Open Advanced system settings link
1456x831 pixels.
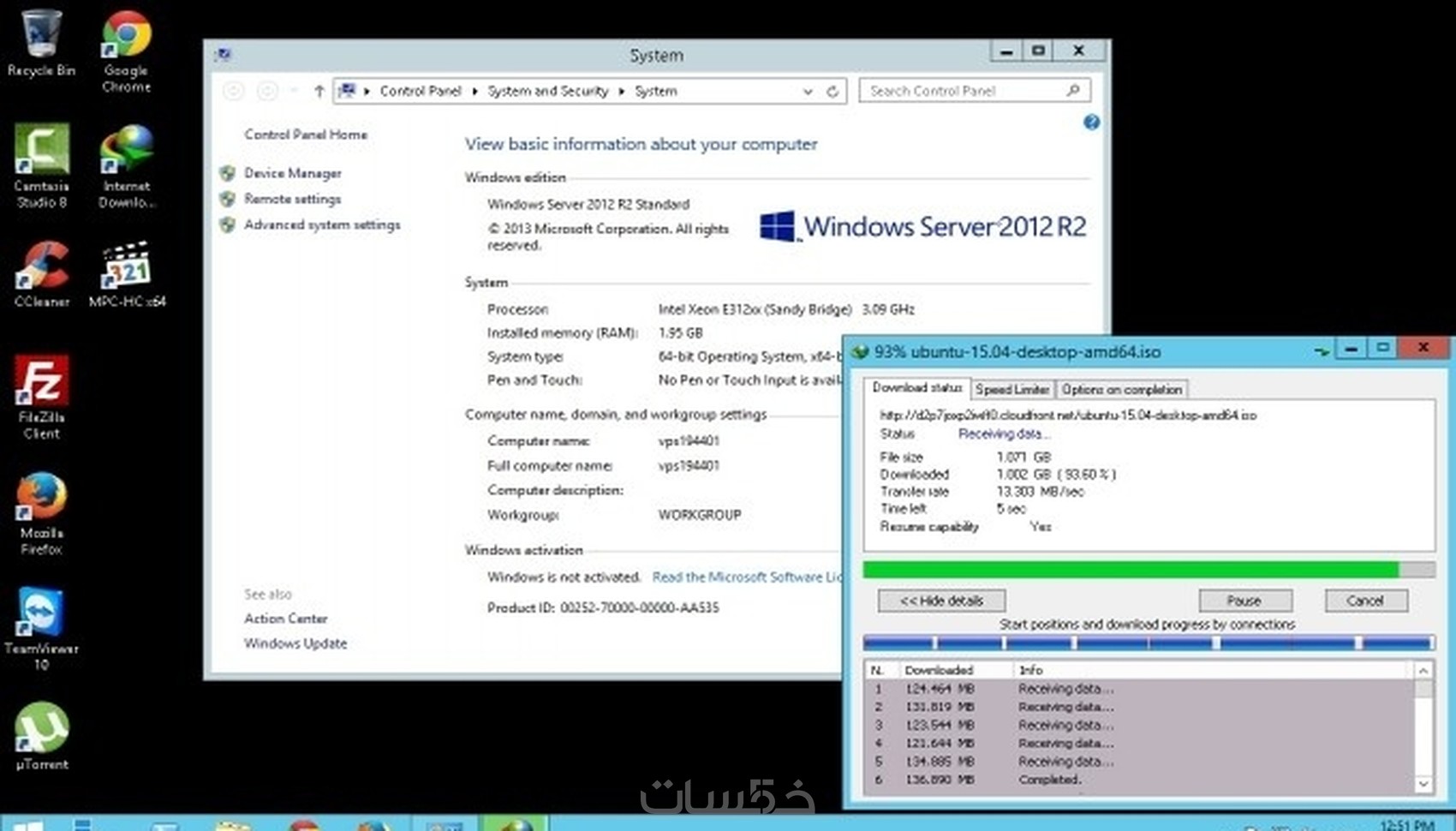(x=322, y=224)
